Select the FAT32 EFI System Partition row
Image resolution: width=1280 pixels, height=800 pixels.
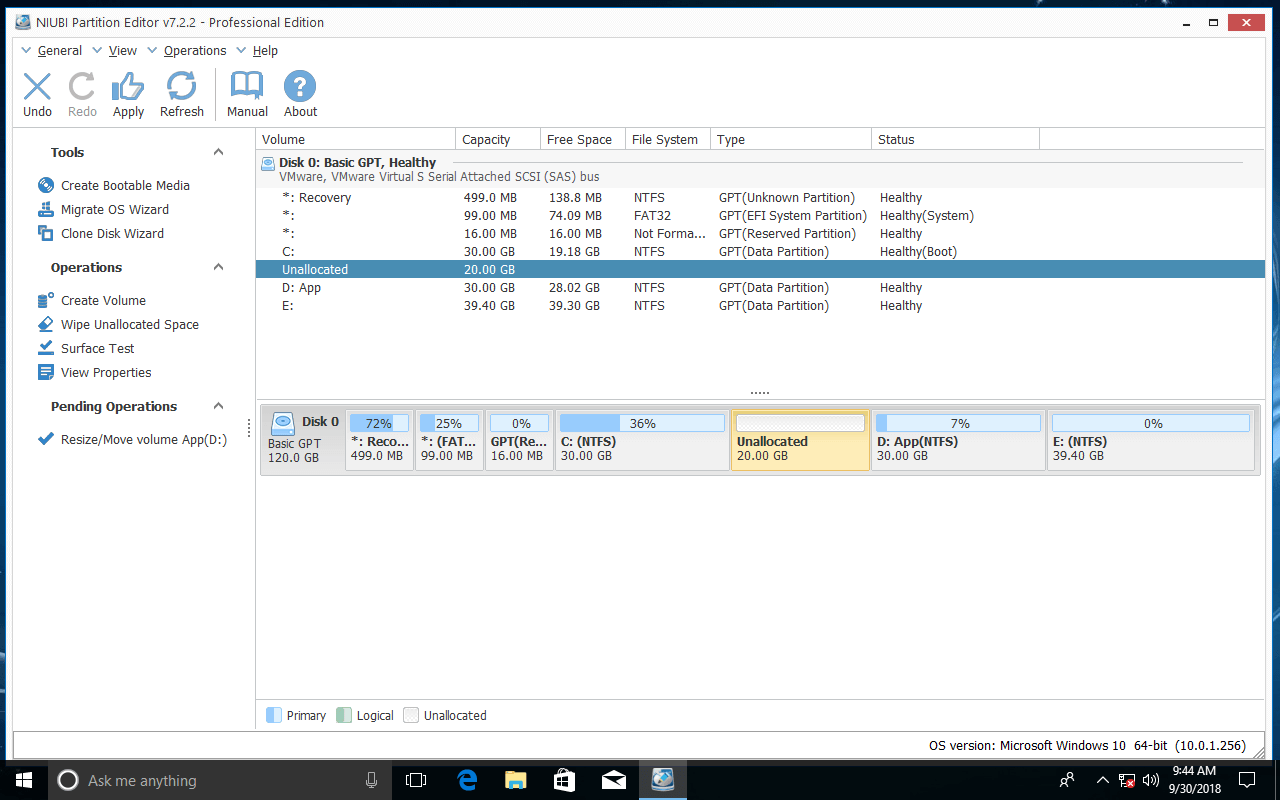[760, 216]
